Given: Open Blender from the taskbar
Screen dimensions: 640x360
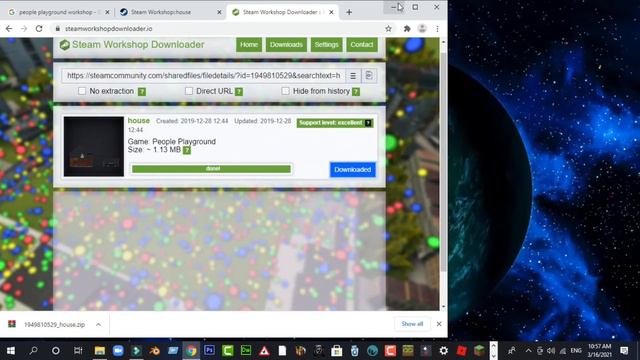Looking at the screenshot, I should (x=154, y=351).
